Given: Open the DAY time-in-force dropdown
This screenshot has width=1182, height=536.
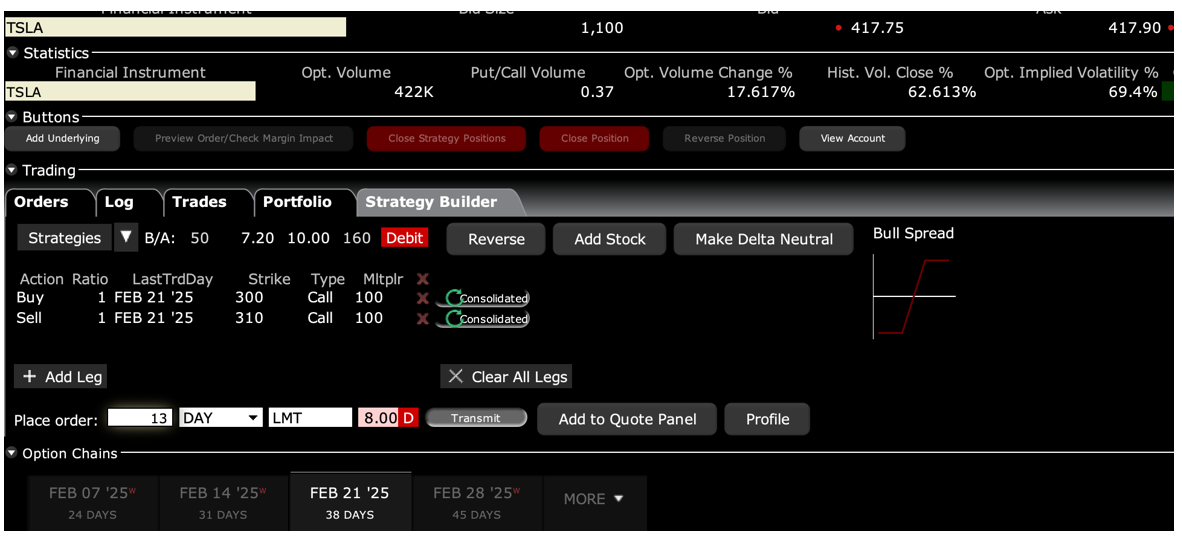Looking at the screenshot, I should point(253,418).
